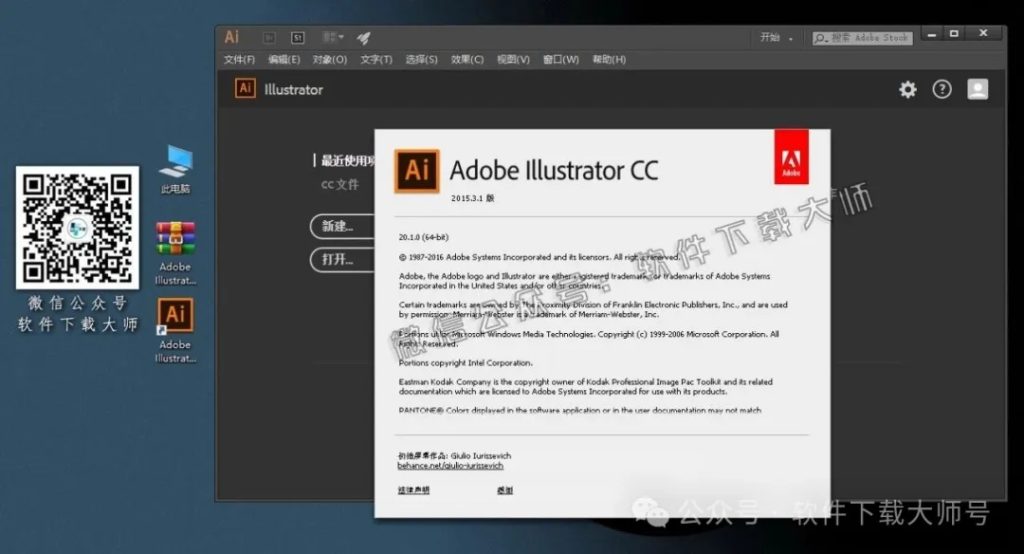Click the Bridge icon in Illustrator's top bar

[269, 38]
